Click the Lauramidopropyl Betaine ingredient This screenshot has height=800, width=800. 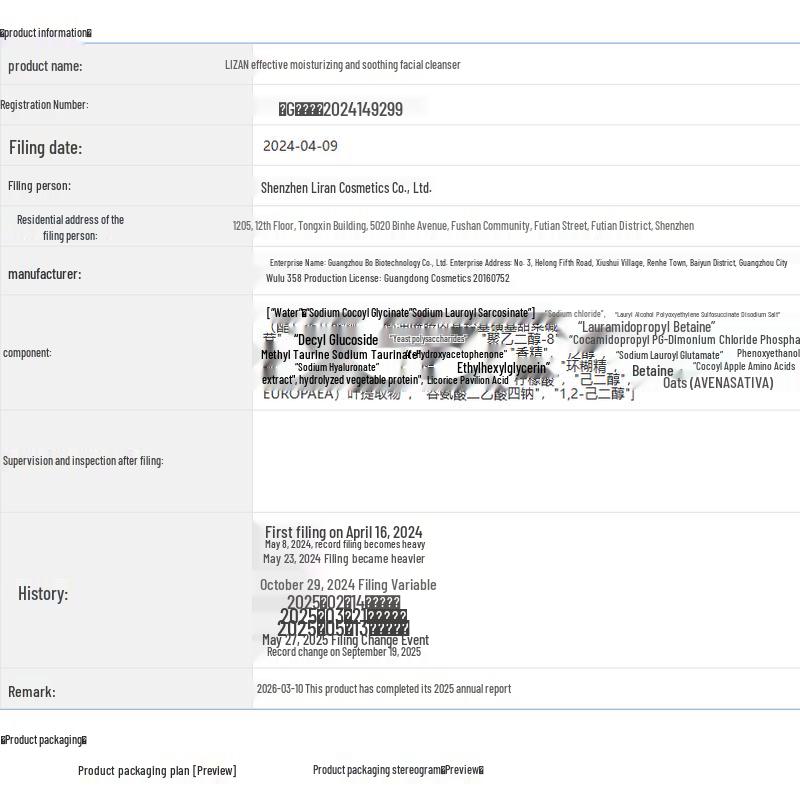point(647,327)
